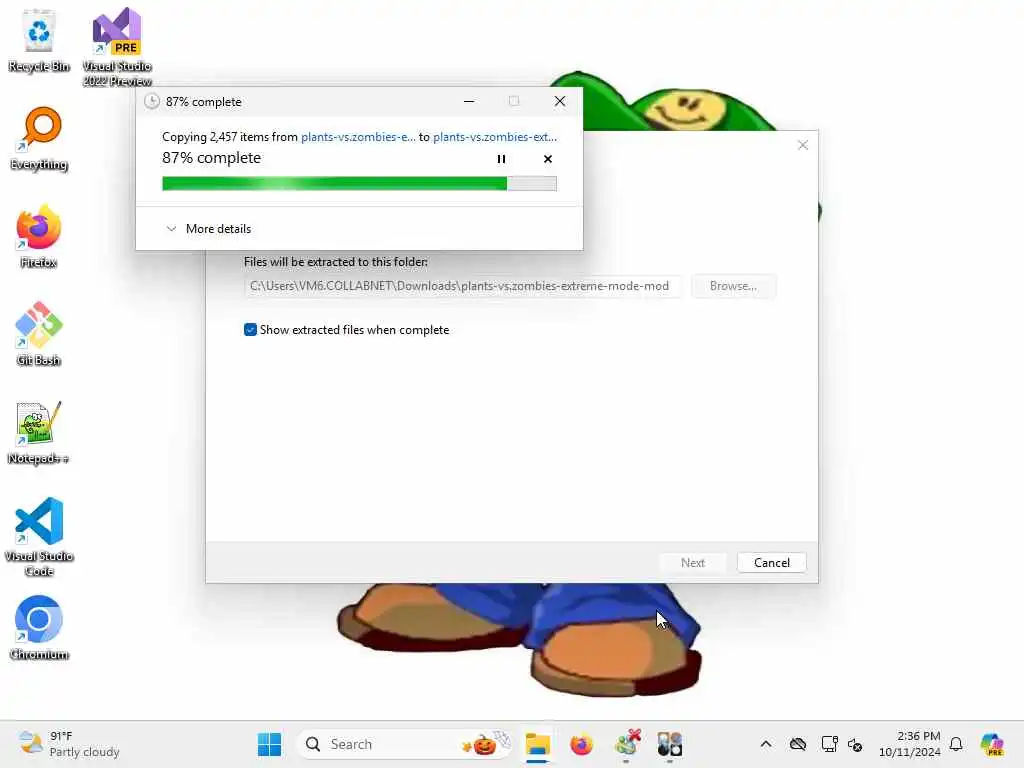Open the Chromium desktop shortcut
The height and width of the screenshot is (768, 1024).
pyautogui.click(x=39, y=628)
